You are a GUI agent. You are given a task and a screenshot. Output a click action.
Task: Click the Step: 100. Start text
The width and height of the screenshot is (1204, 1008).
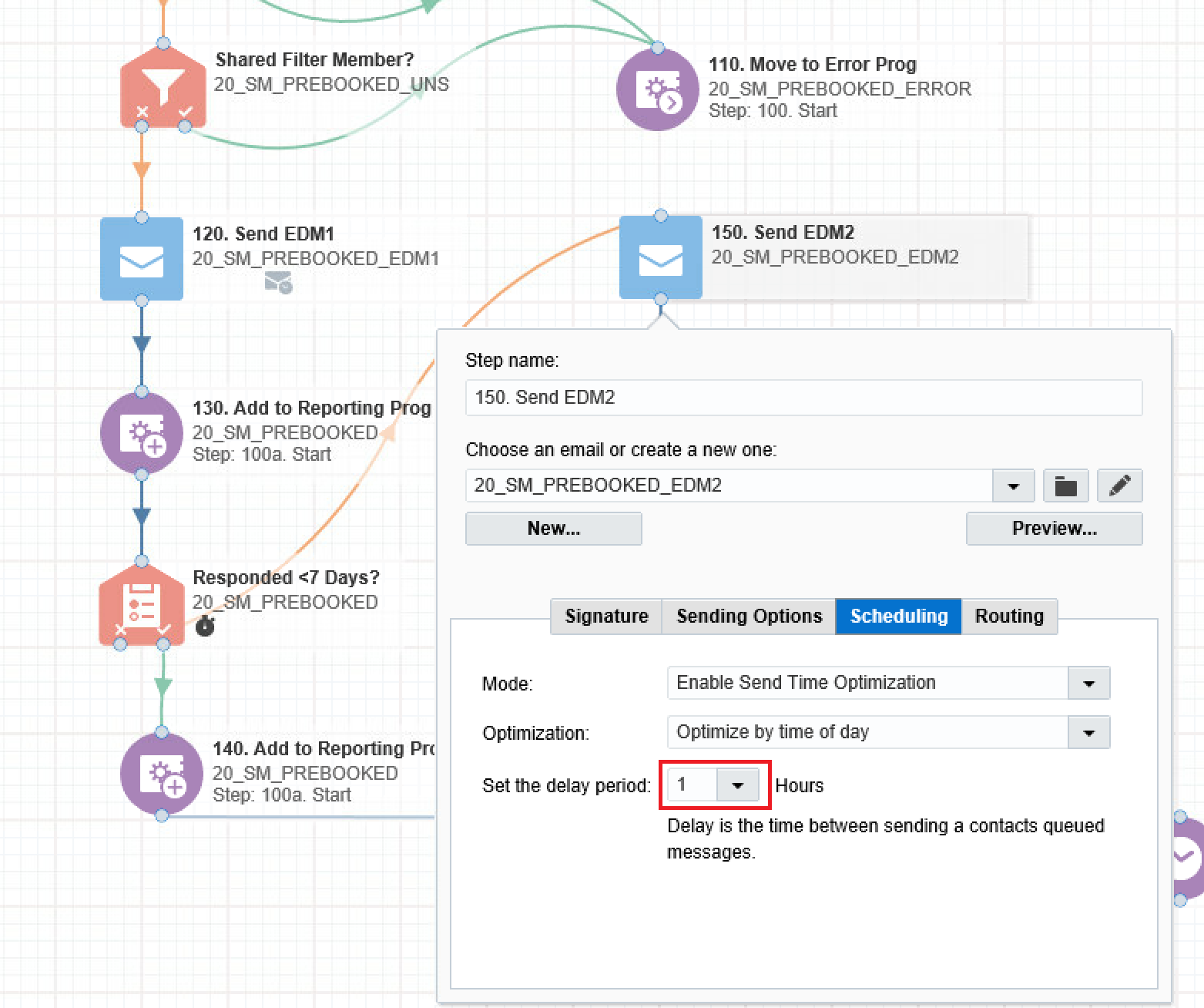click(773, 111)
